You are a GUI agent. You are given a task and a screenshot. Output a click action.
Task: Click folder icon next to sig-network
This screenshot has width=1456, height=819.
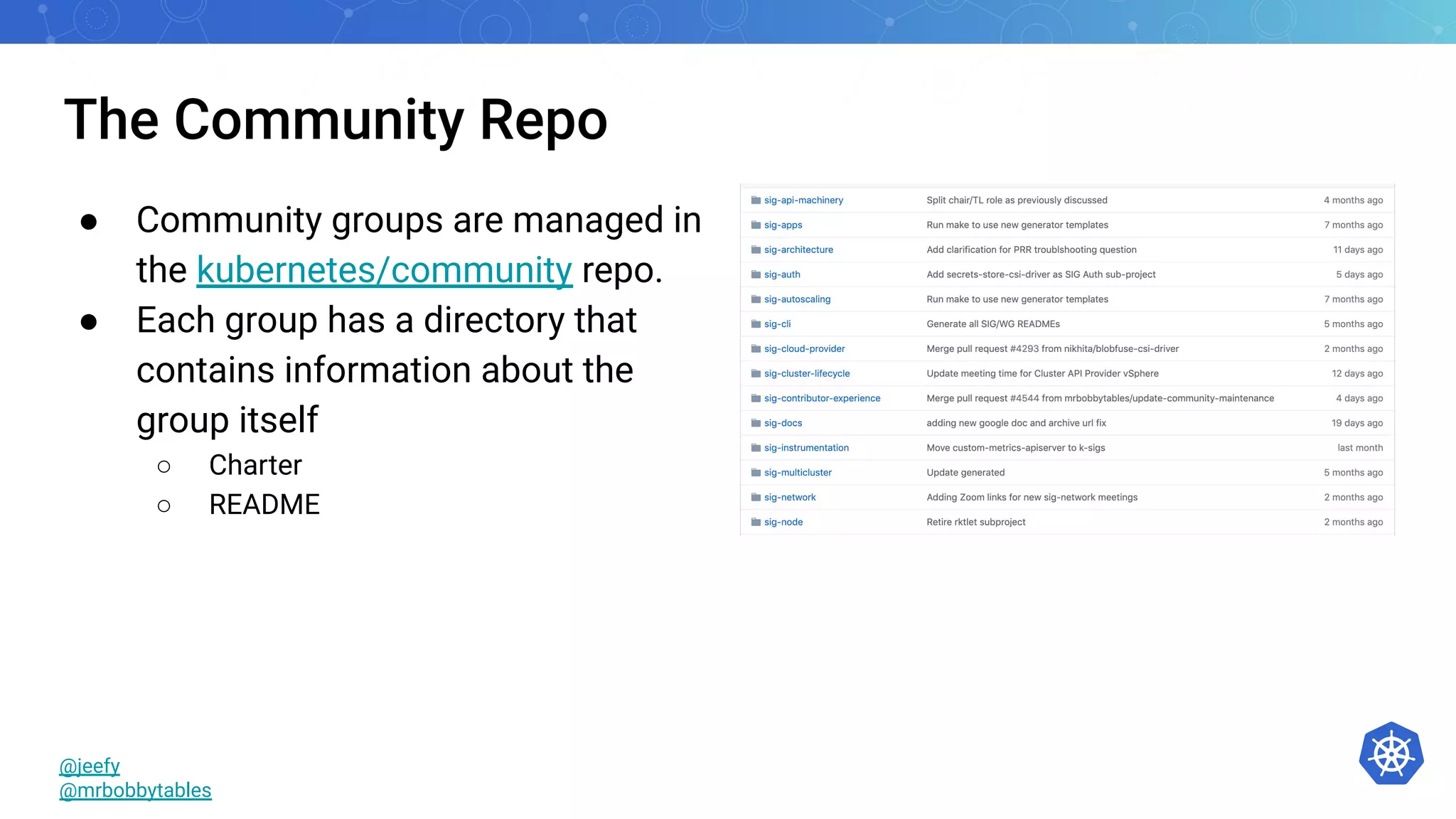[756, 498]
